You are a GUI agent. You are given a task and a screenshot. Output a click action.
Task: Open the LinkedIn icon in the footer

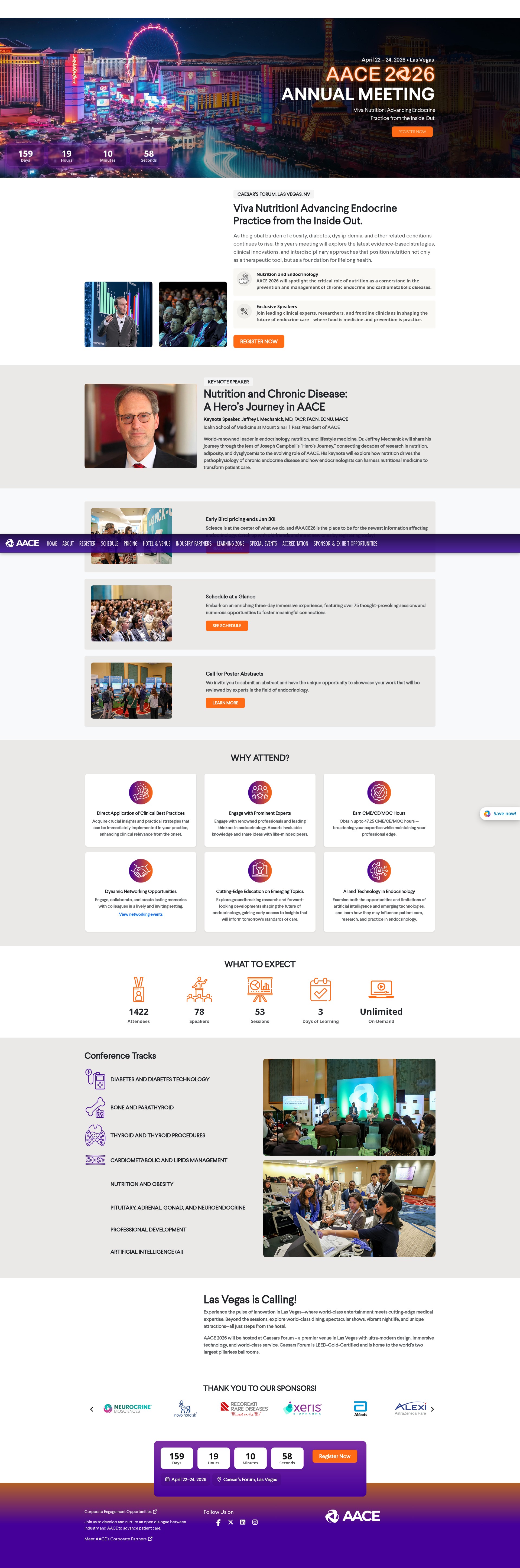click(x=242, y=1522)
